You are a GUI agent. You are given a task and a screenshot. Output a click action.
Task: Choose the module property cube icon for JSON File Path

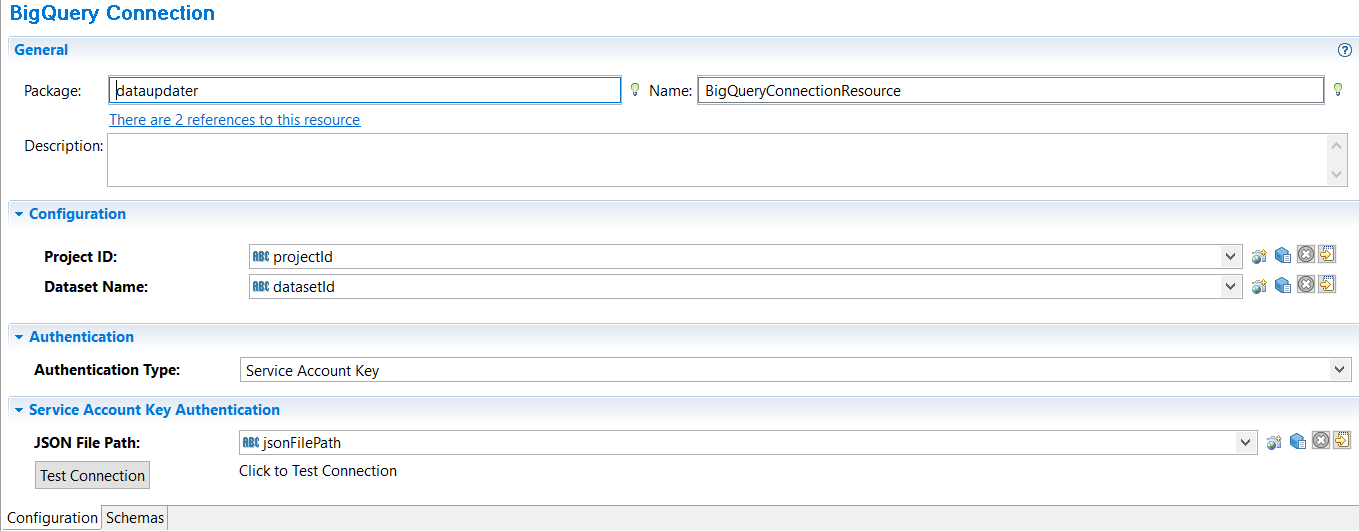point(1297,442)
